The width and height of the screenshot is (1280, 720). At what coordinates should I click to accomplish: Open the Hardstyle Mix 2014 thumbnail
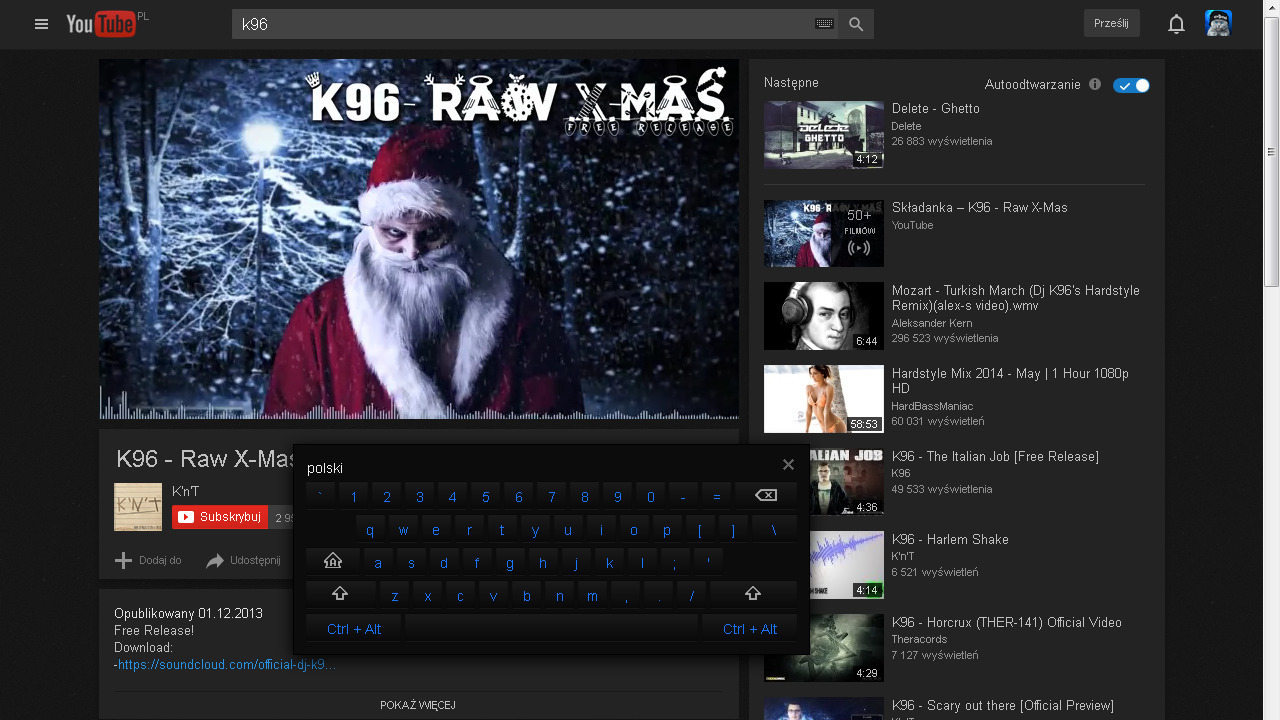[824, 399]
